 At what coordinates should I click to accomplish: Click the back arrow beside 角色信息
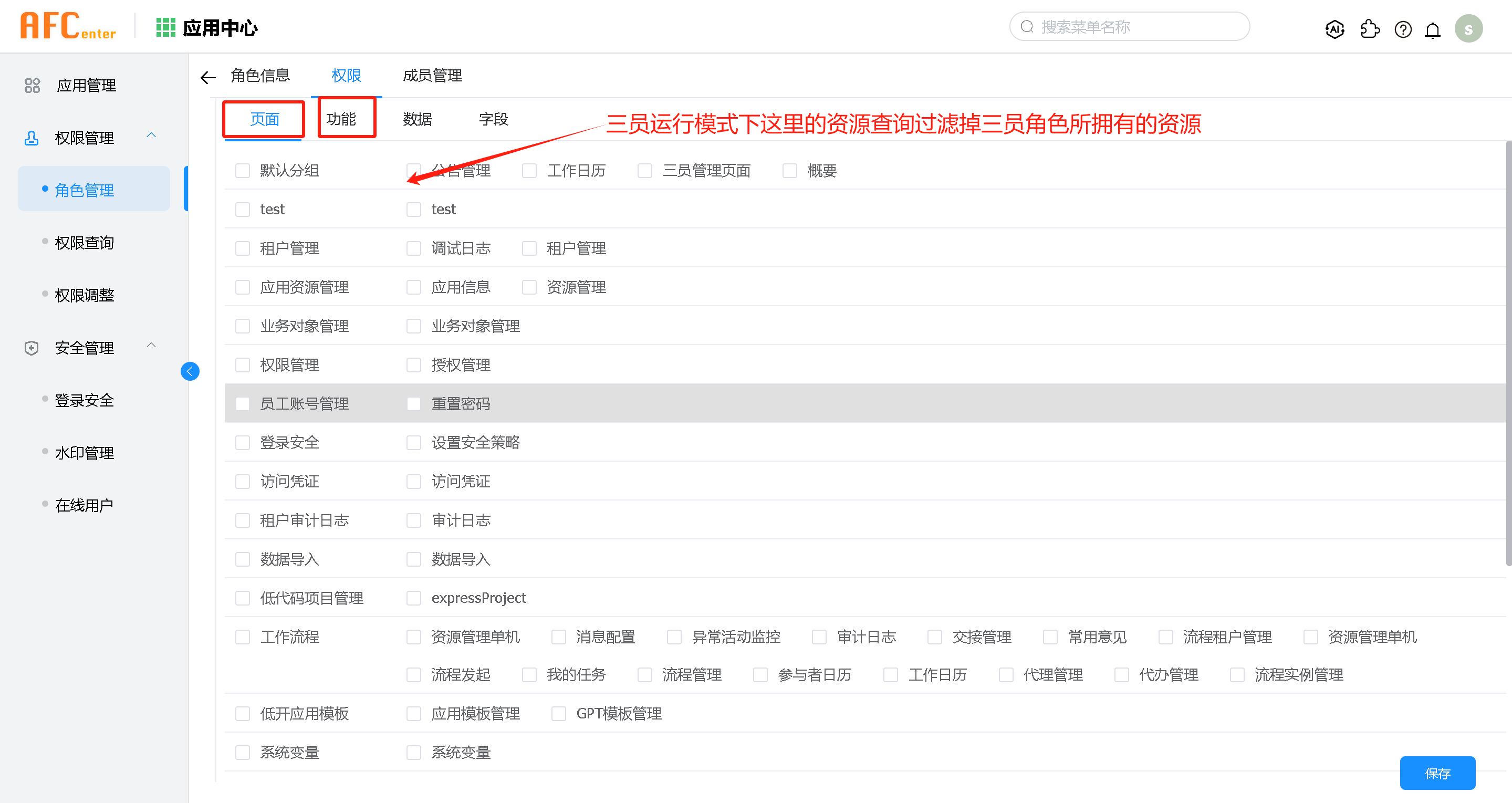click(x=208, y=77)
